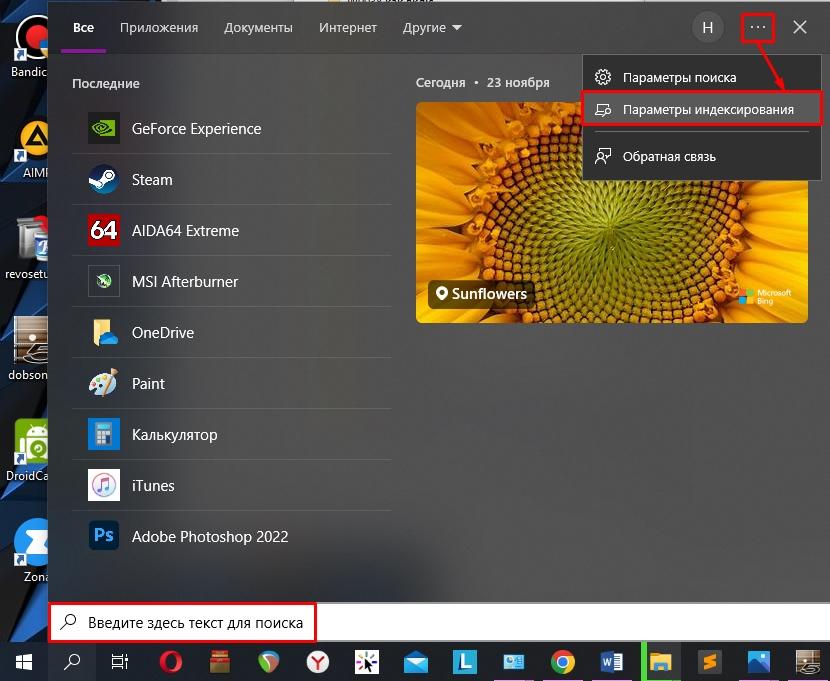
Task: Open Калькулятор calculator icon
Action: [x=104, y=434]
